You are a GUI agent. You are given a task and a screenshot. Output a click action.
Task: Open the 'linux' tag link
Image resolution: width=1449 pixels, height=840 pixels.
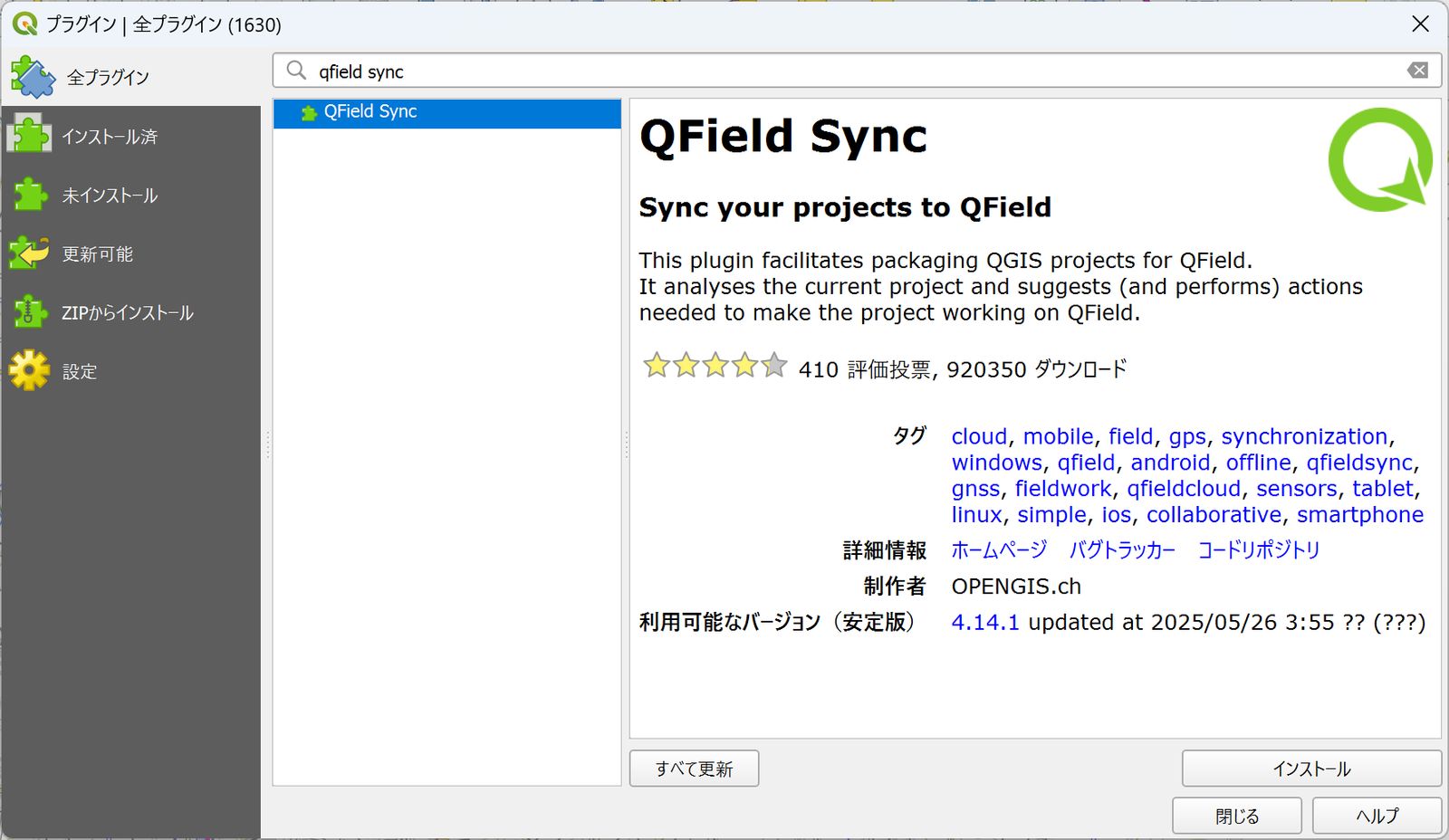click(x=977, y=515)
